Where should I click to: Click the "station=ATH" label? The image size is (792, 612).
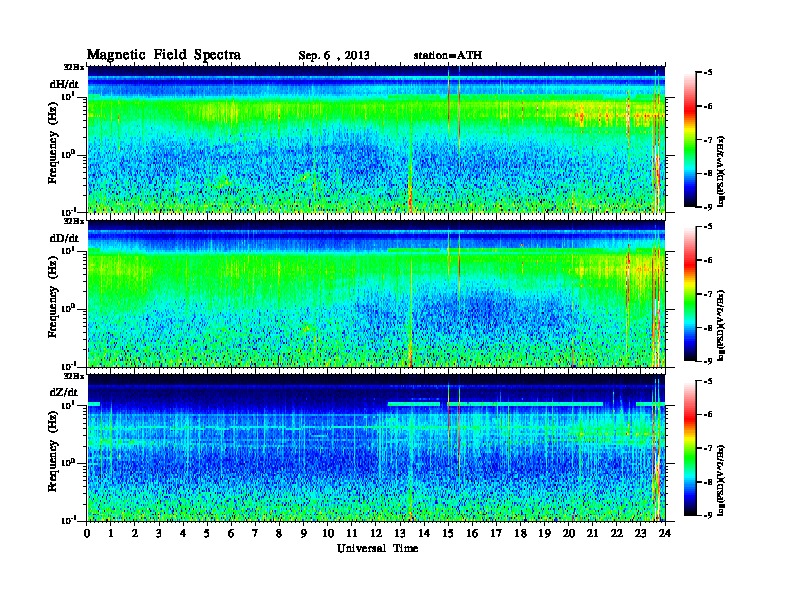point(448,55)
